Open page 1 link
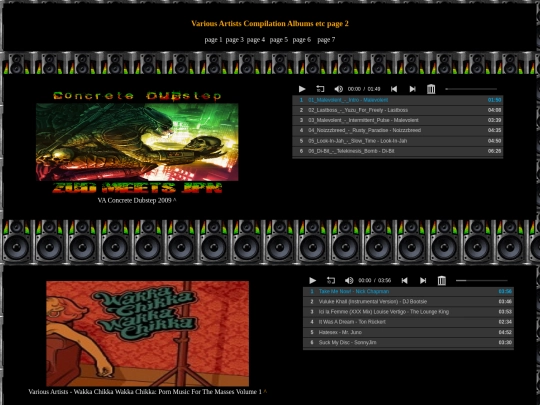The width and height of the screenshot is (540, 405). [213, 40]
